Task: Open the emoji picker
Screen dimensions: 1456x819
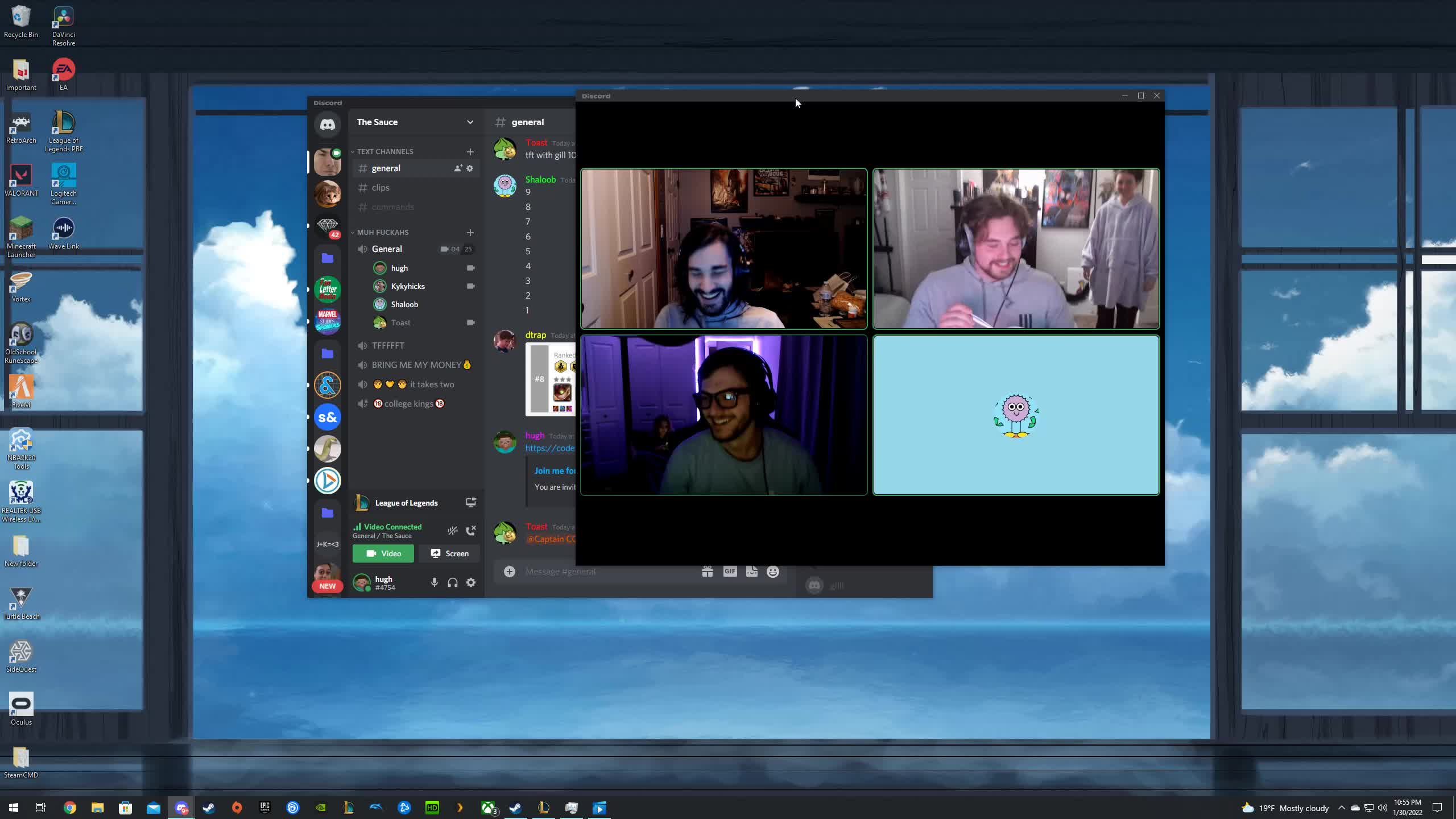Action: (x=772, y=572)
